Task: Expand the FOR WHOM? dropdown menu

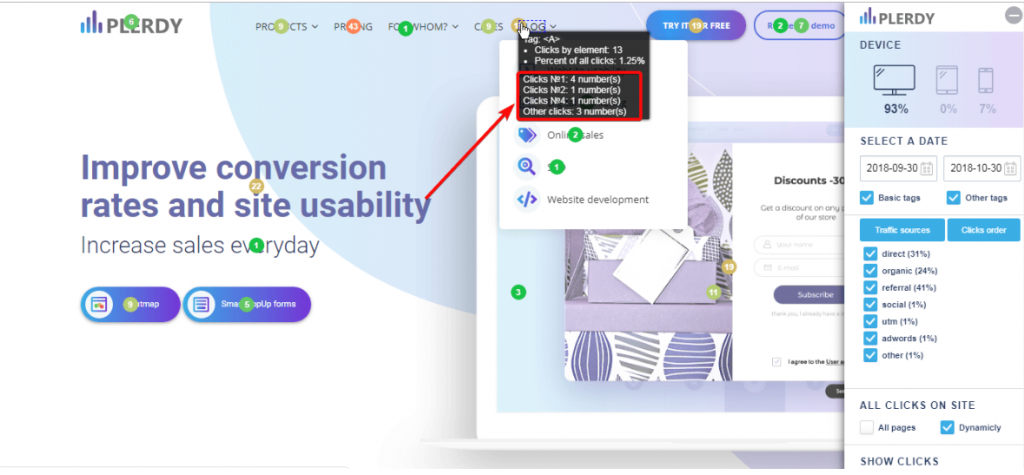Action: [423, 26]
